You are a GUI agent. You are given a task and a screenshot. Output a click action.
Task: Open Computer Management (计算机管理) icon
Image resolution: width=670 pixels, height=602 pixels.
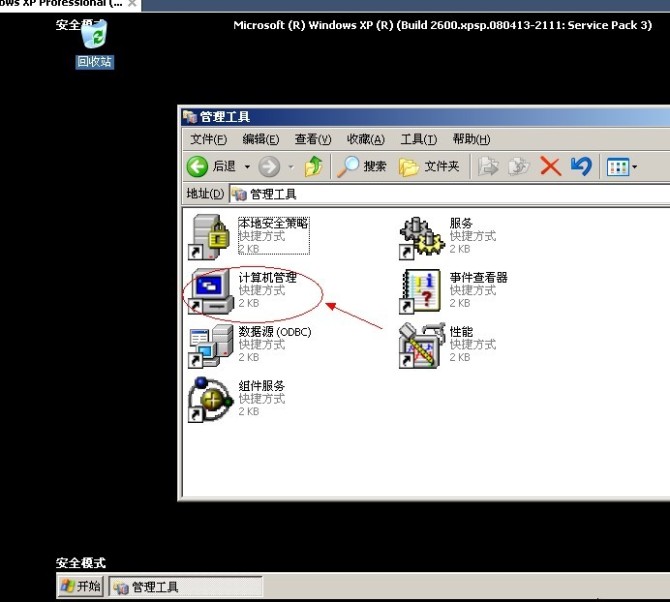(x=211, y=291)
